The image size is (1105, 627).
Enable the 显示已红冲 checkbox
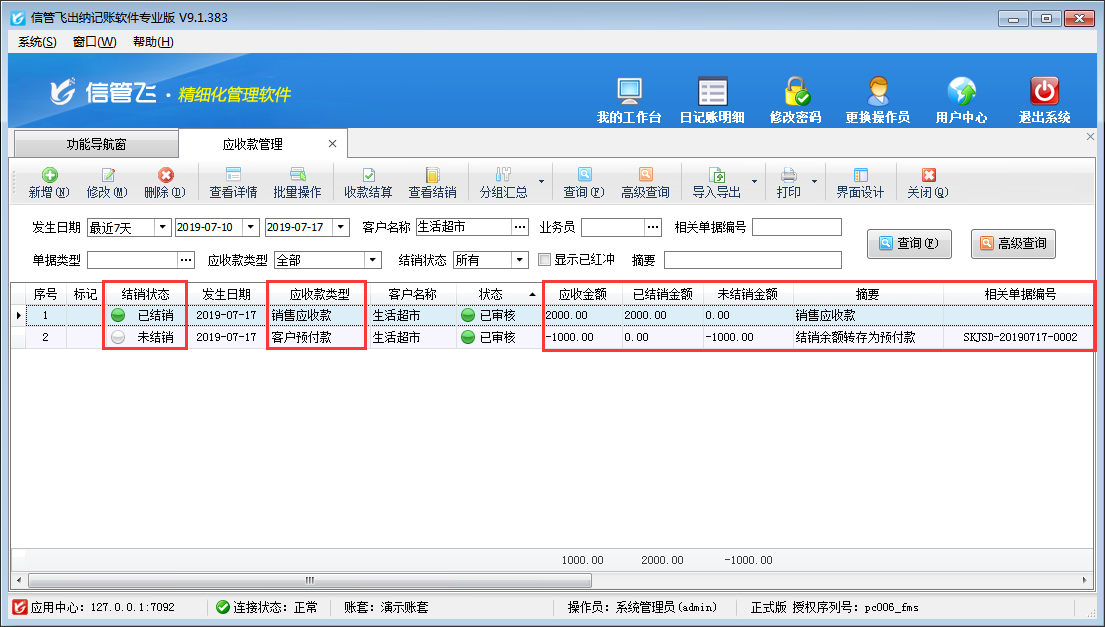point(545,260)
